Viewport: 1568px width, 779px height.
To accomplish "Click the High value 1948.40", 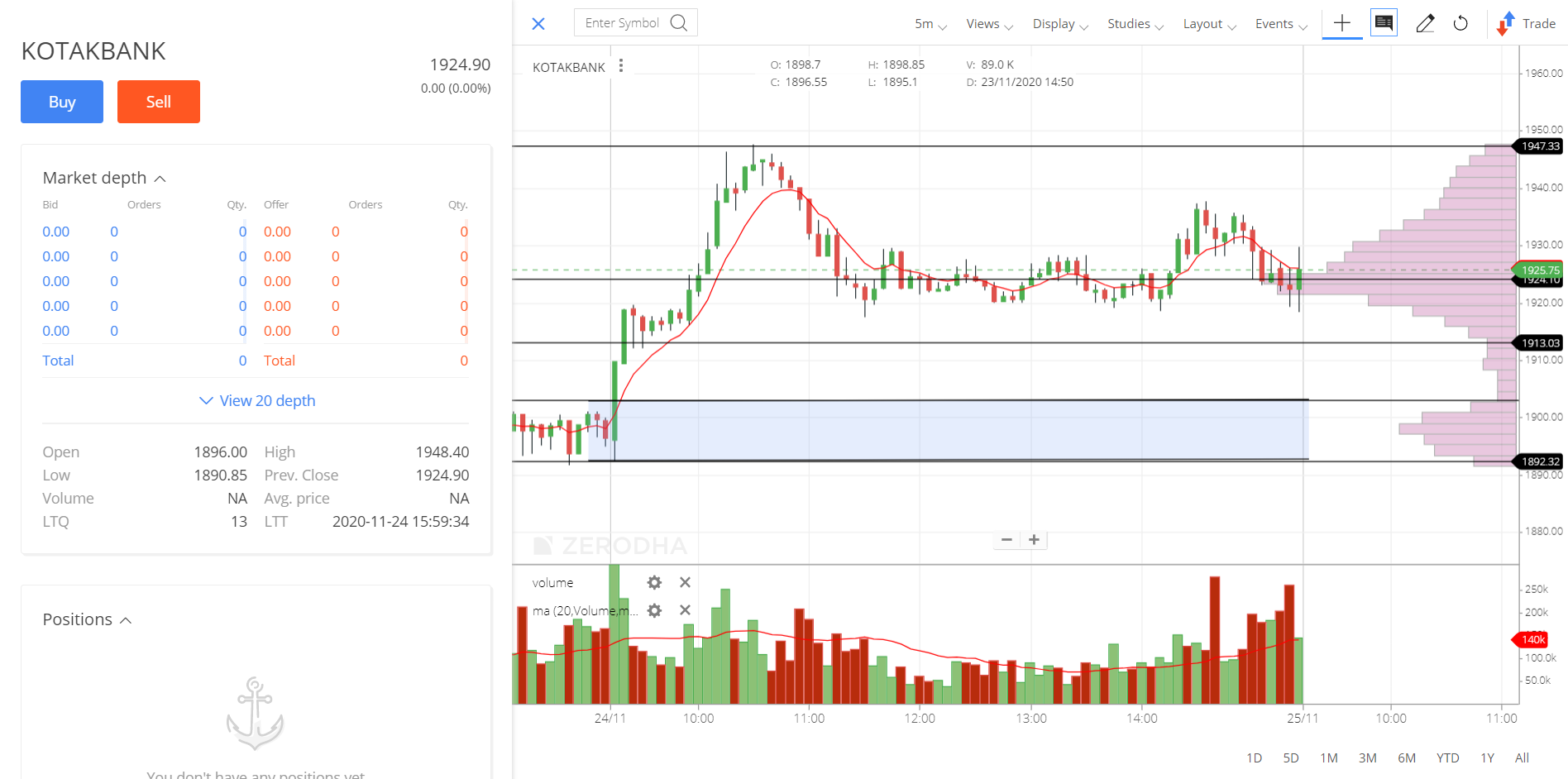I will coord(442,452).
